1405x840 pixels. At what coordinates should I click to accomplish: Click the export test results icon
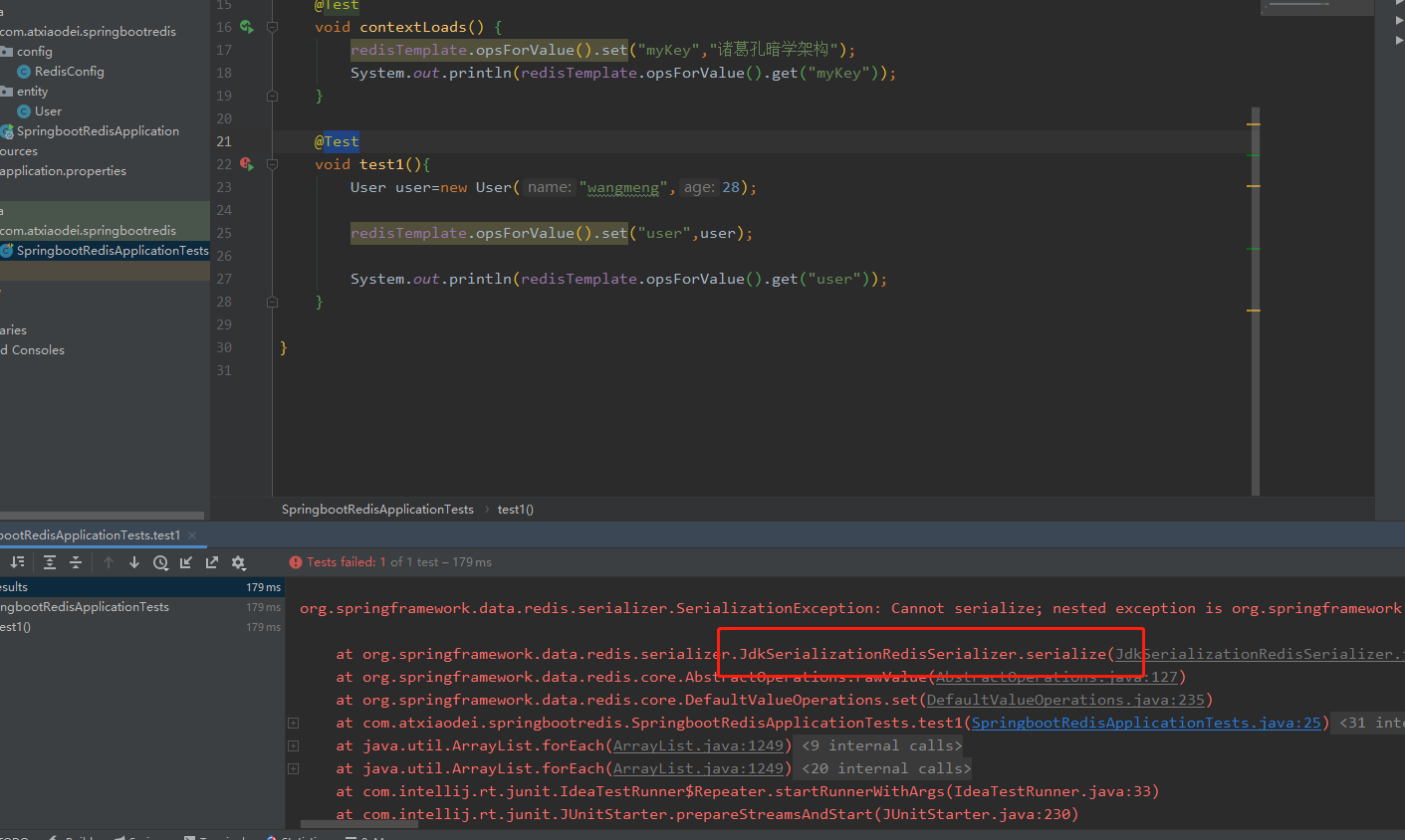(x=212, y=562)
